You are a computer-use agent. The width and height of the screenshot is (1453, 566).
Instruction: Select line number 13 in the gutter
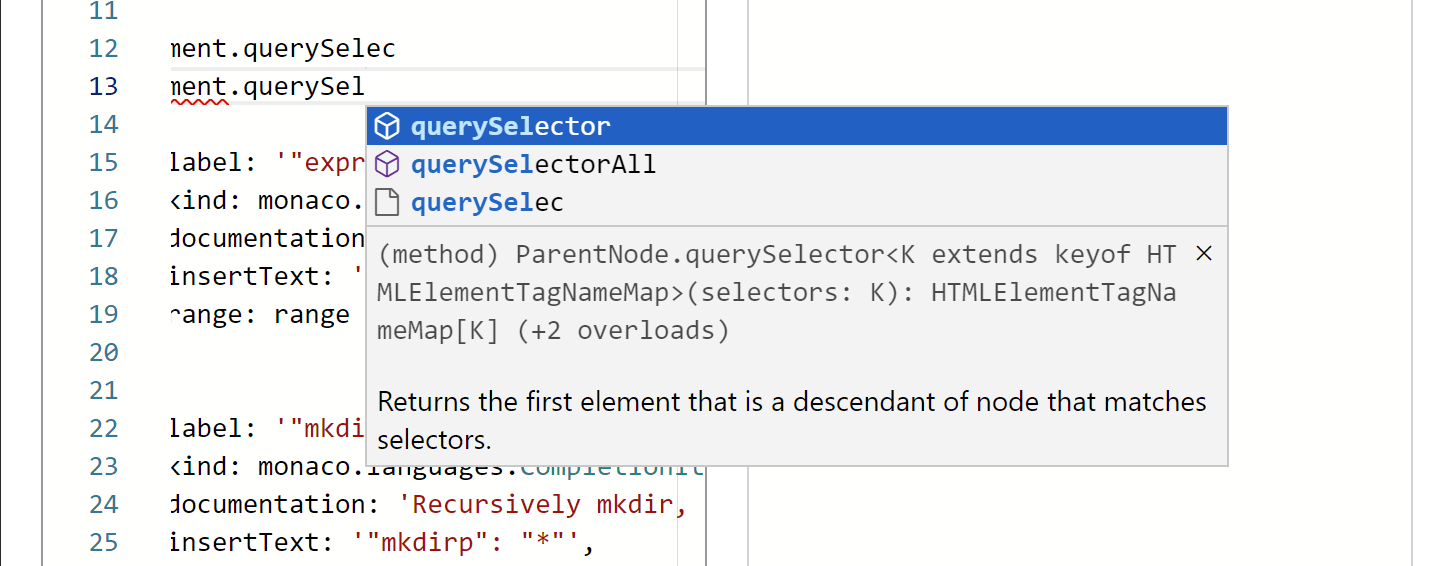tap(103, 86)
